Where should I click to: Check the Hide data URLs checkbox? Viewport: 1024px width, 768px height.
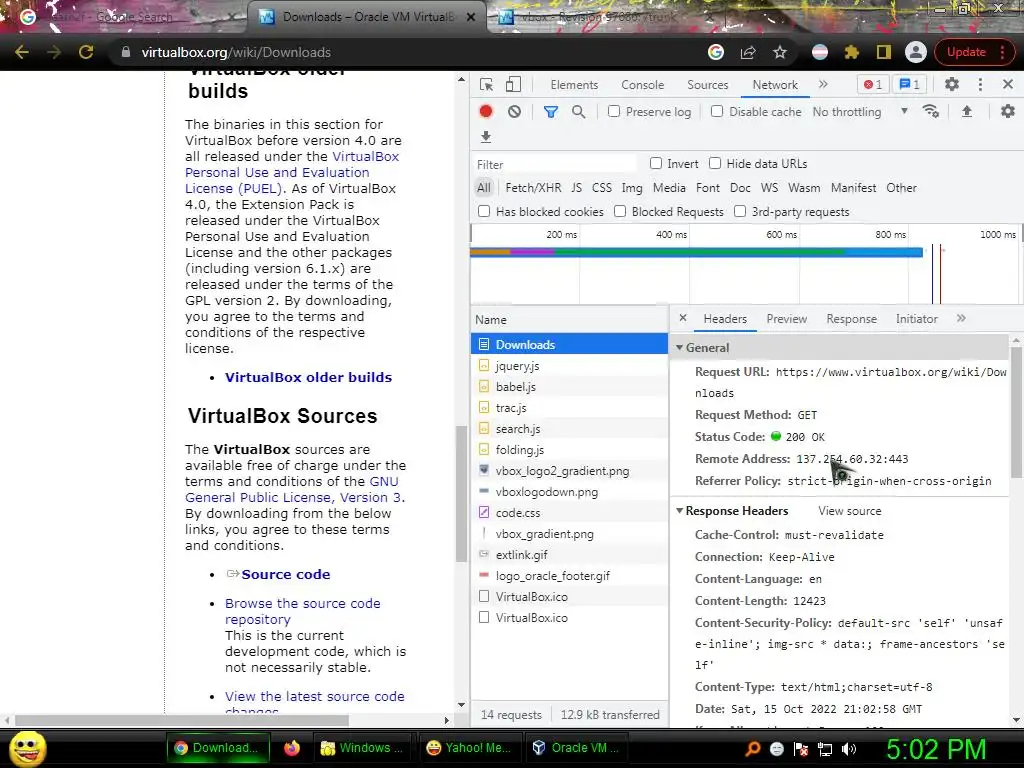[715, 163]
